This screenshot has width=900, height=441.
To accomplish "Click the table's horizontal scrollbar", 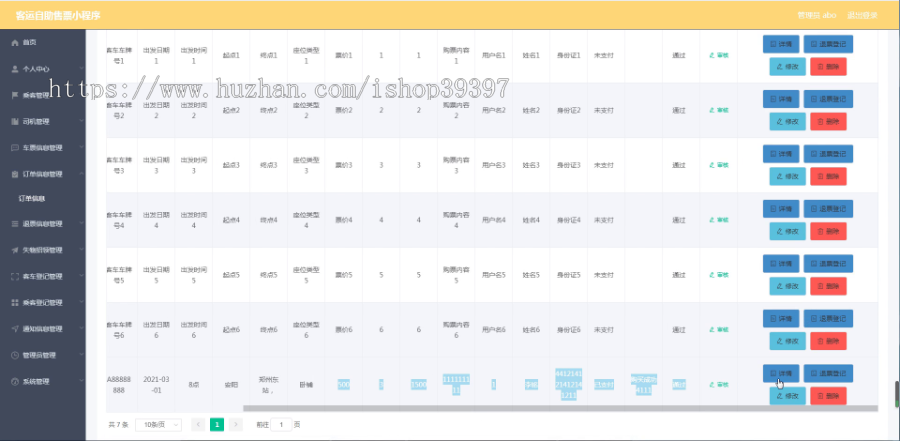I will pyautogui.click(x=560, y=408).
